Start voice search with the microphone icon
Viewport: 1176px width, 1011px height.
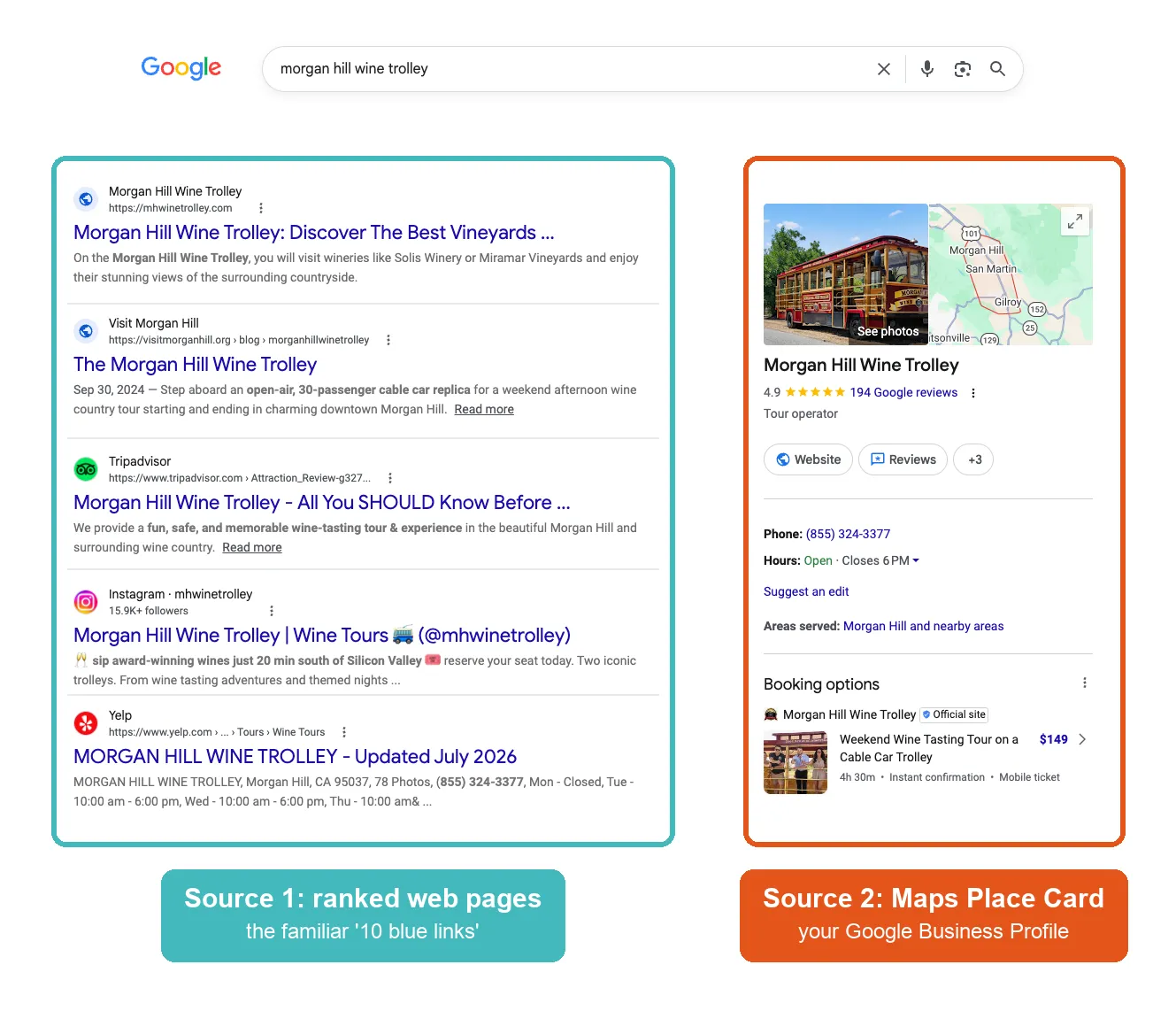click(x=926, y=69)
